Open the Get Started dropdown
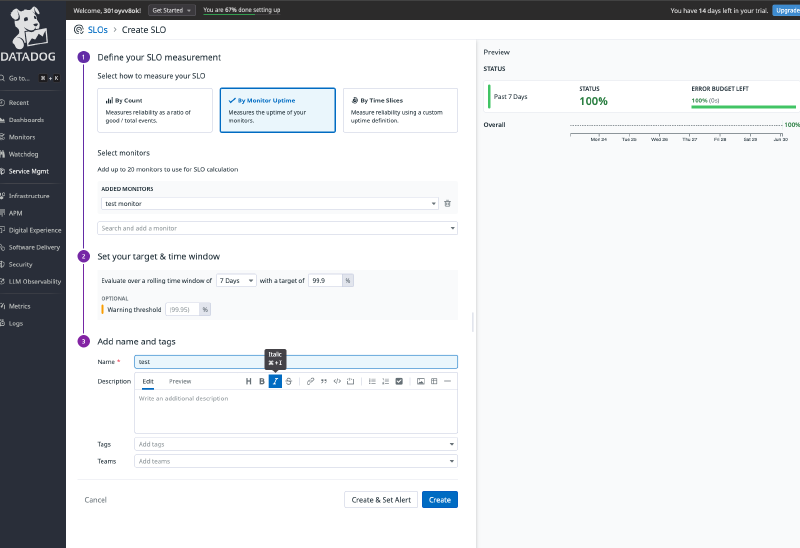Screen dimensions: 800x548 tap(171, 10)
